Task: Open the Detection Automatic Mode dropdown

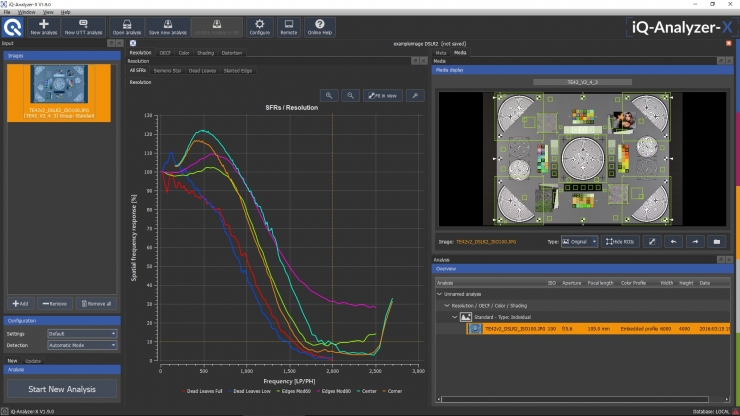Action: 82,345
